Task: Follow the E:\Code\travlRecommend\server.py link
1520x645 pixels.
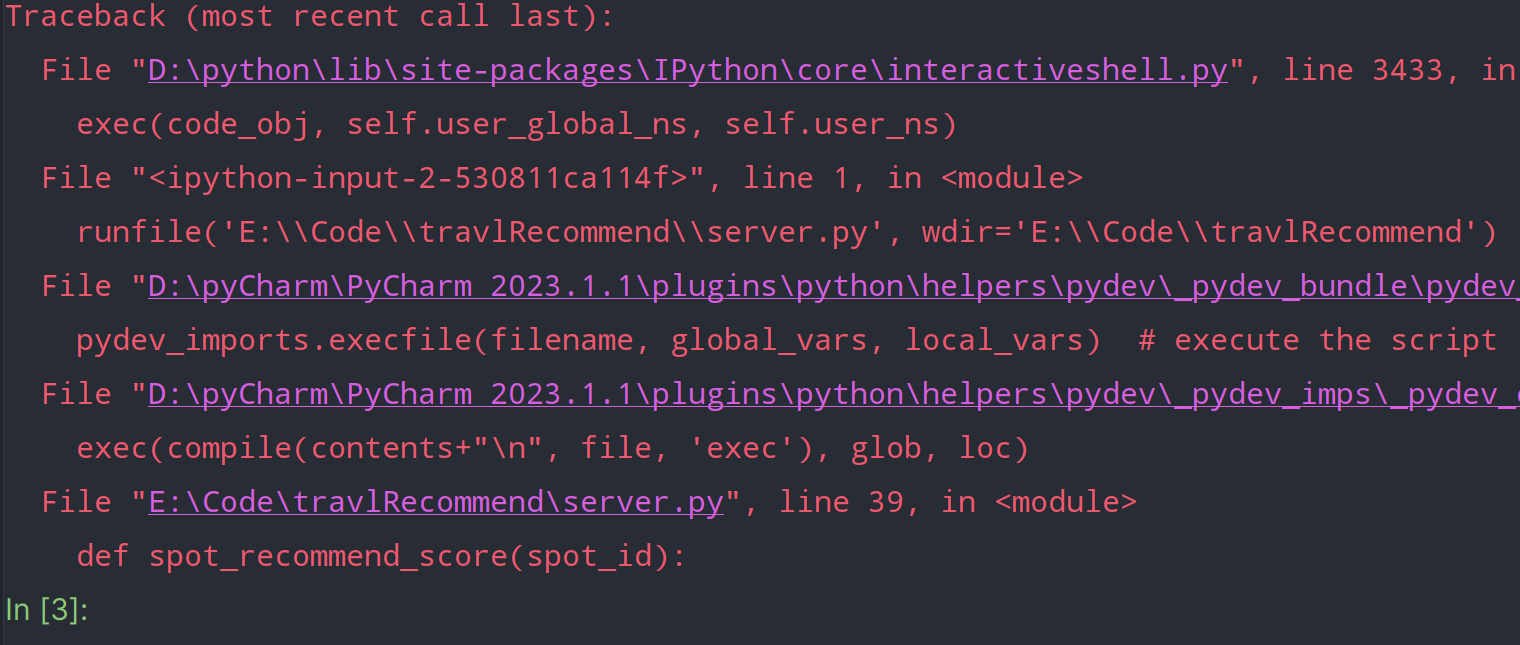Action: point(435,502)
